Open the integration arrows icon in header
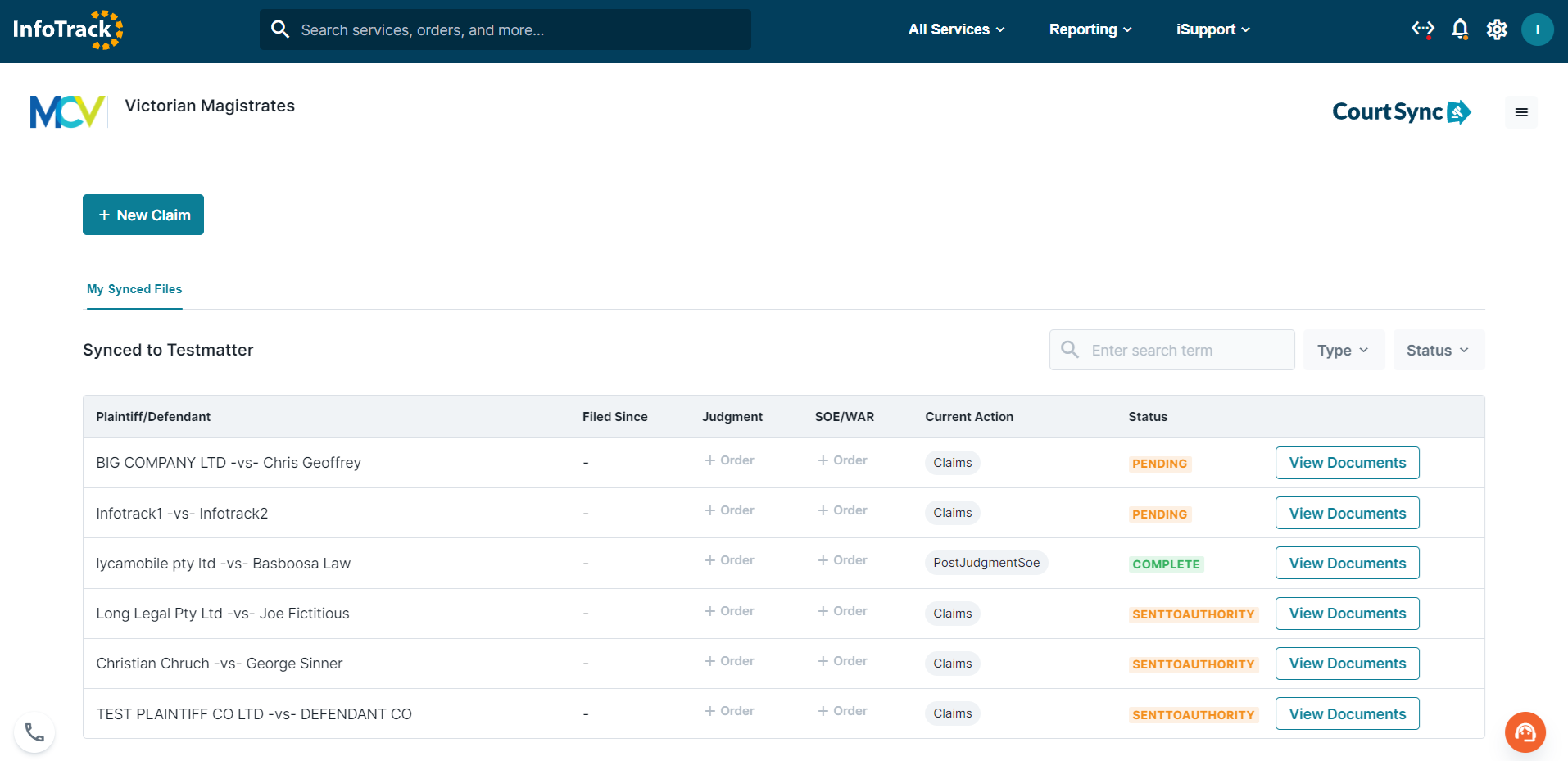Image resolution: width=1568 pixels, height=761 pixels. click(x=1423, y=29)
